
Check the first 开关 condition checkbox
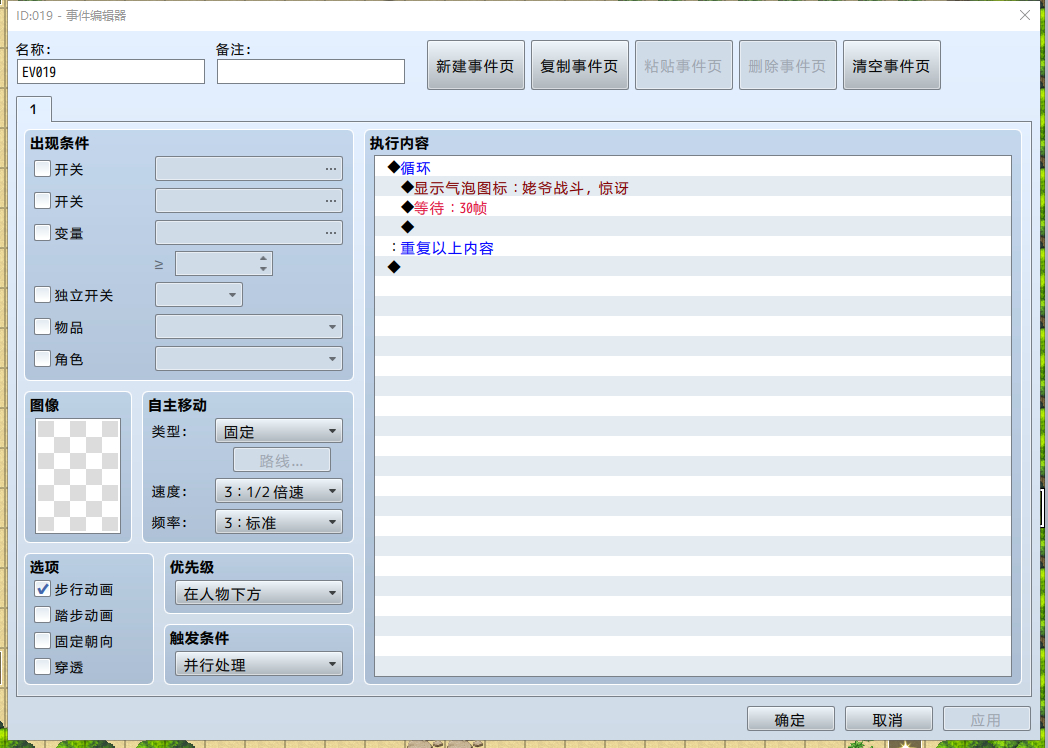pyautogui.click(x=42, y=168)
